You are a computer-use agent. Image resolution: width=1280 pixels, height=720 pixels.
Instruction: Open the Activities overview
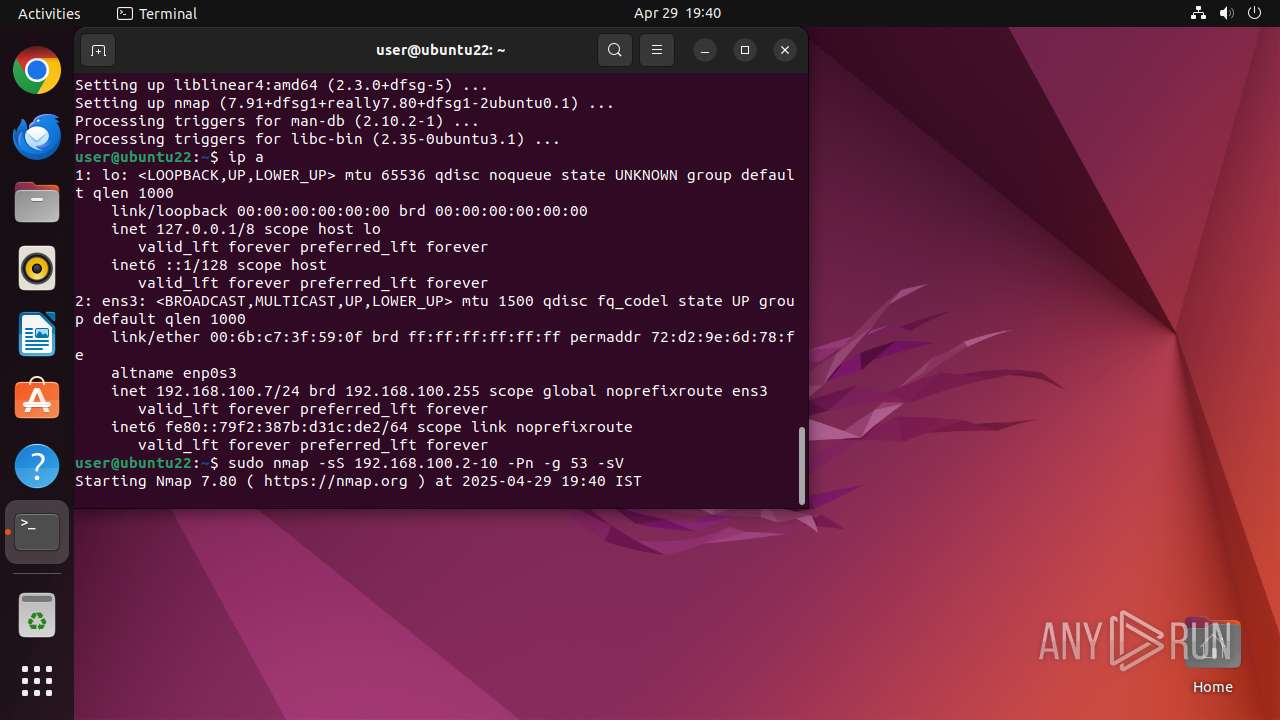tap(49, 13)
